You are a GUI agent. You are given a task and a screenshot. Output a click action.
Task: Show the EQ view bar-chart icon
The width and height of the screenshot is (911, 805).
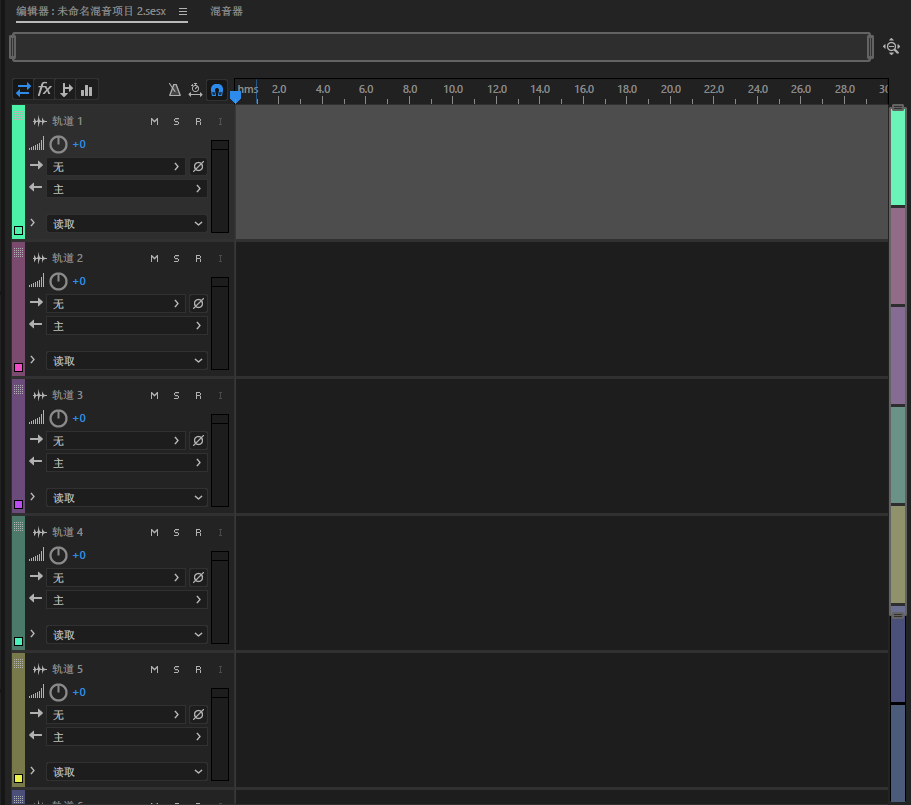pyautogui.click(x=87, y=89)
